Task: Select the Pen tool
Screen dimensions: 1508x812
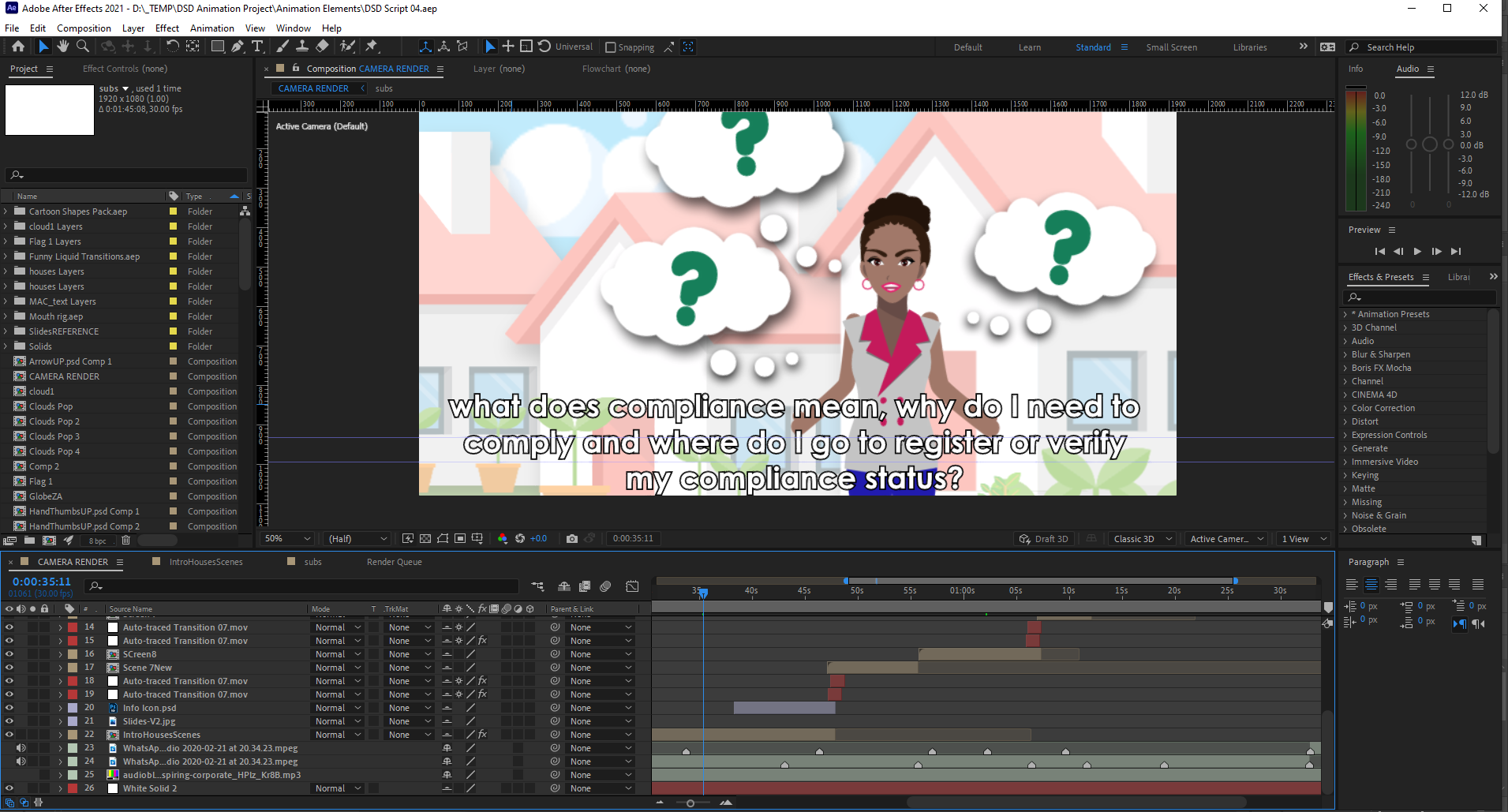Action: point(238,47)
